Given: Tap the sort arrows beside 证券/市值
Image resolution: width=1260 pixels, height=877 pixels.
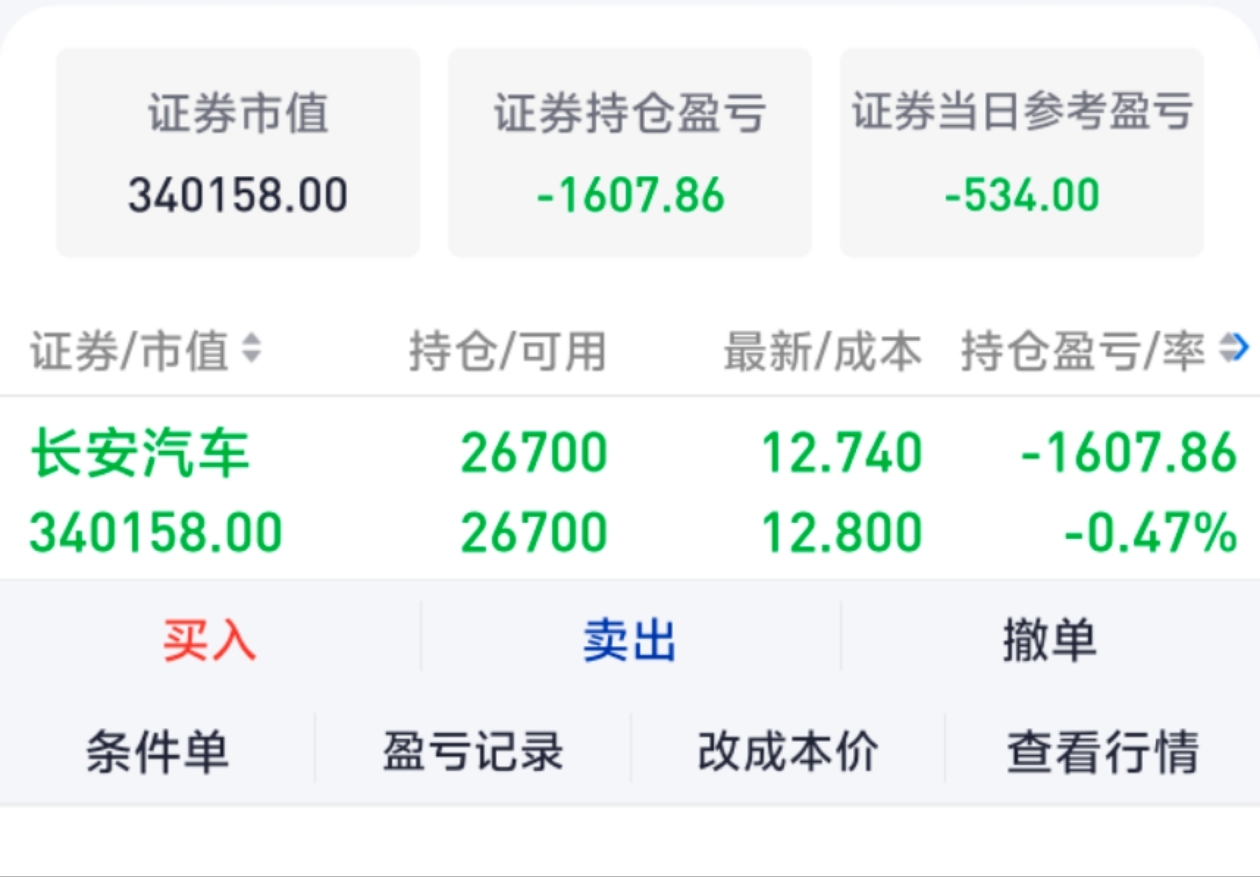Looking at the screenshot, I should click(x=251, y=349).
